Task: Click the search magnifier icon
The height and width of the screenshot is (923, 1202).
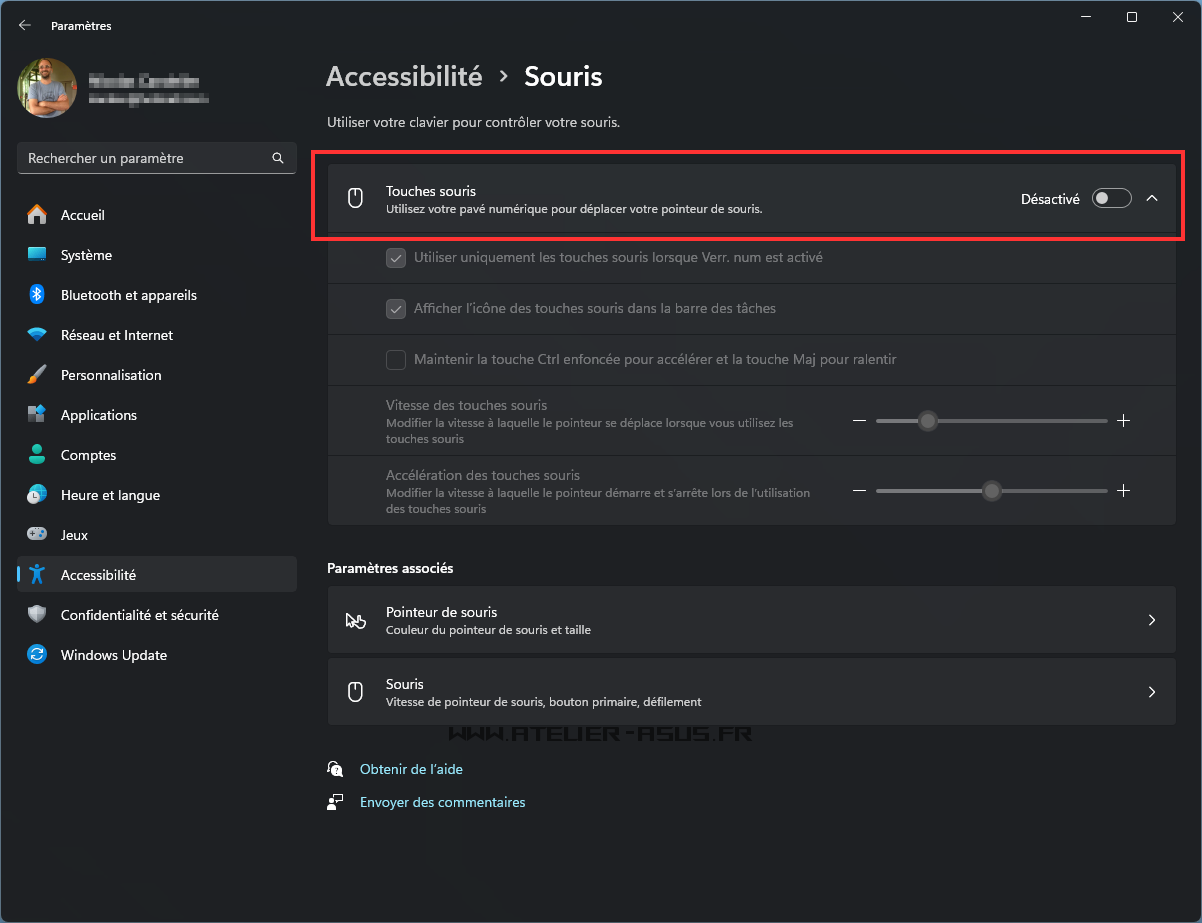Action: coord(278,158)
